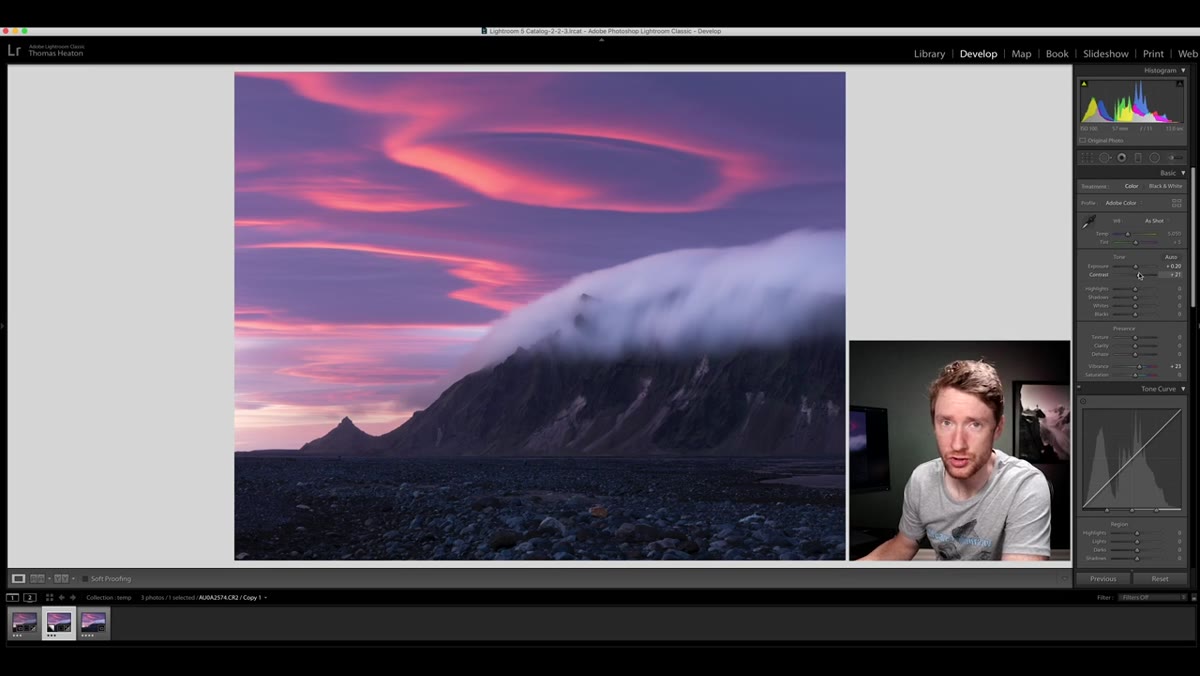Open Before/After view options dropdown arrow
1200x676 pixels.
tap(74, 579)
